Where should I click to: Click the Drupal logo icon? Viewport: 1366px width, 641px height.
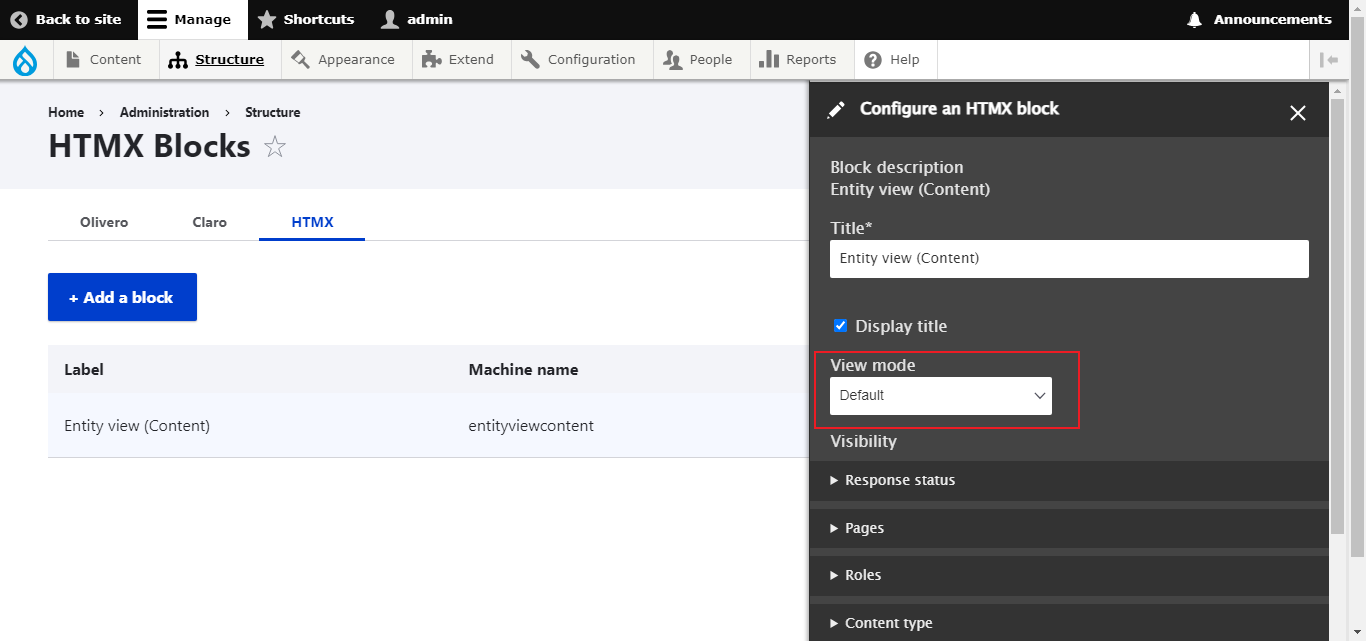coord(25,59)
